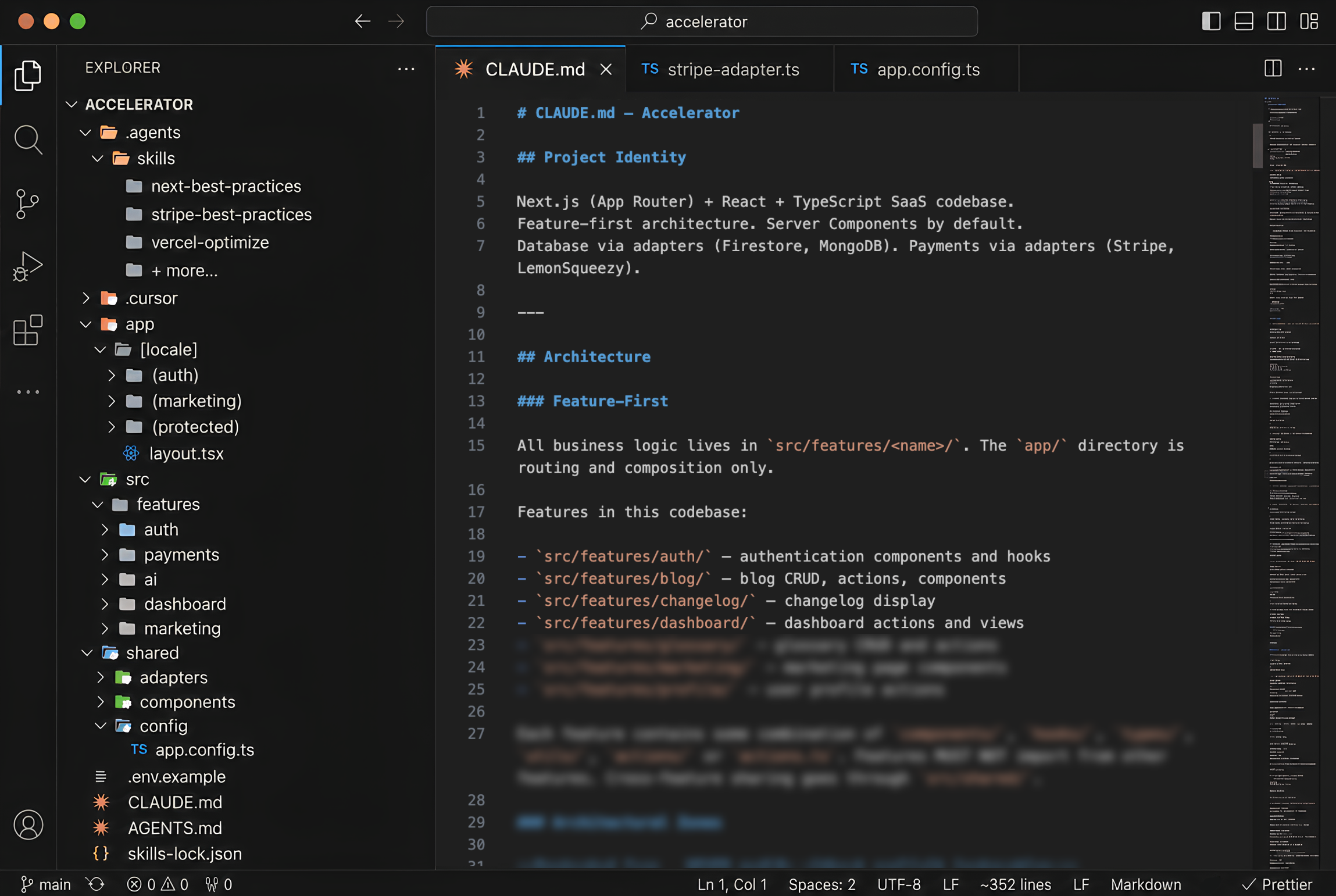Click the synchronize changes status icon

[96, 884]
